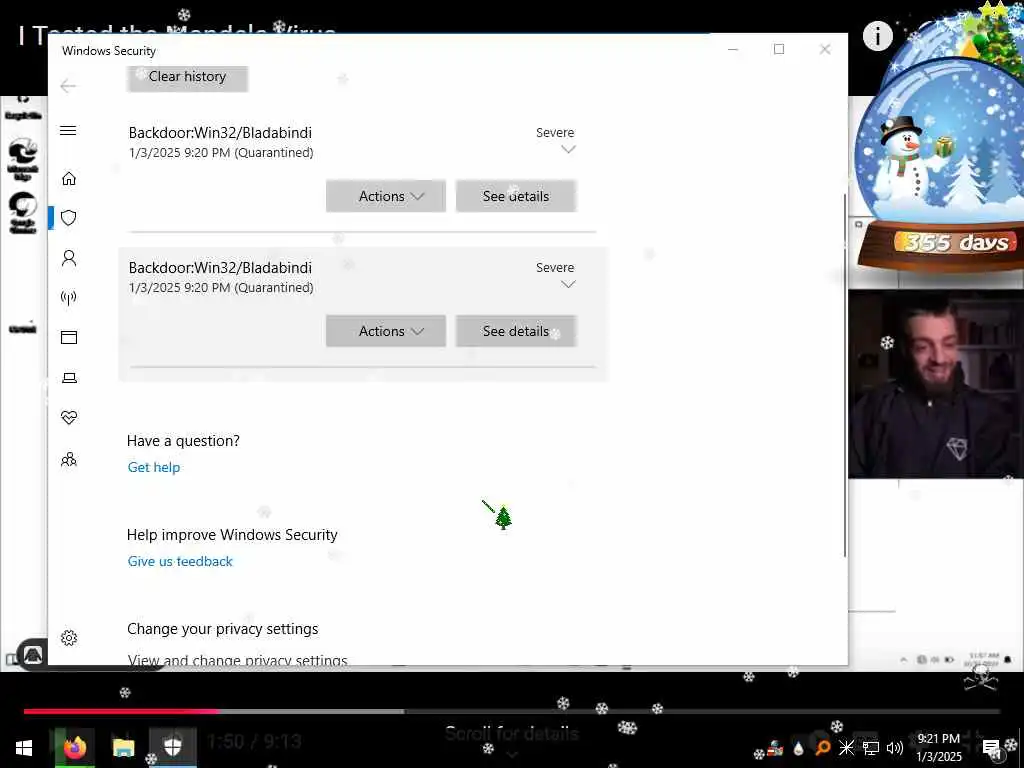Expand second Bladabindi threat Severe chevron
The width and height of the screenshot is (1024, 768).
tap(568, 285)
